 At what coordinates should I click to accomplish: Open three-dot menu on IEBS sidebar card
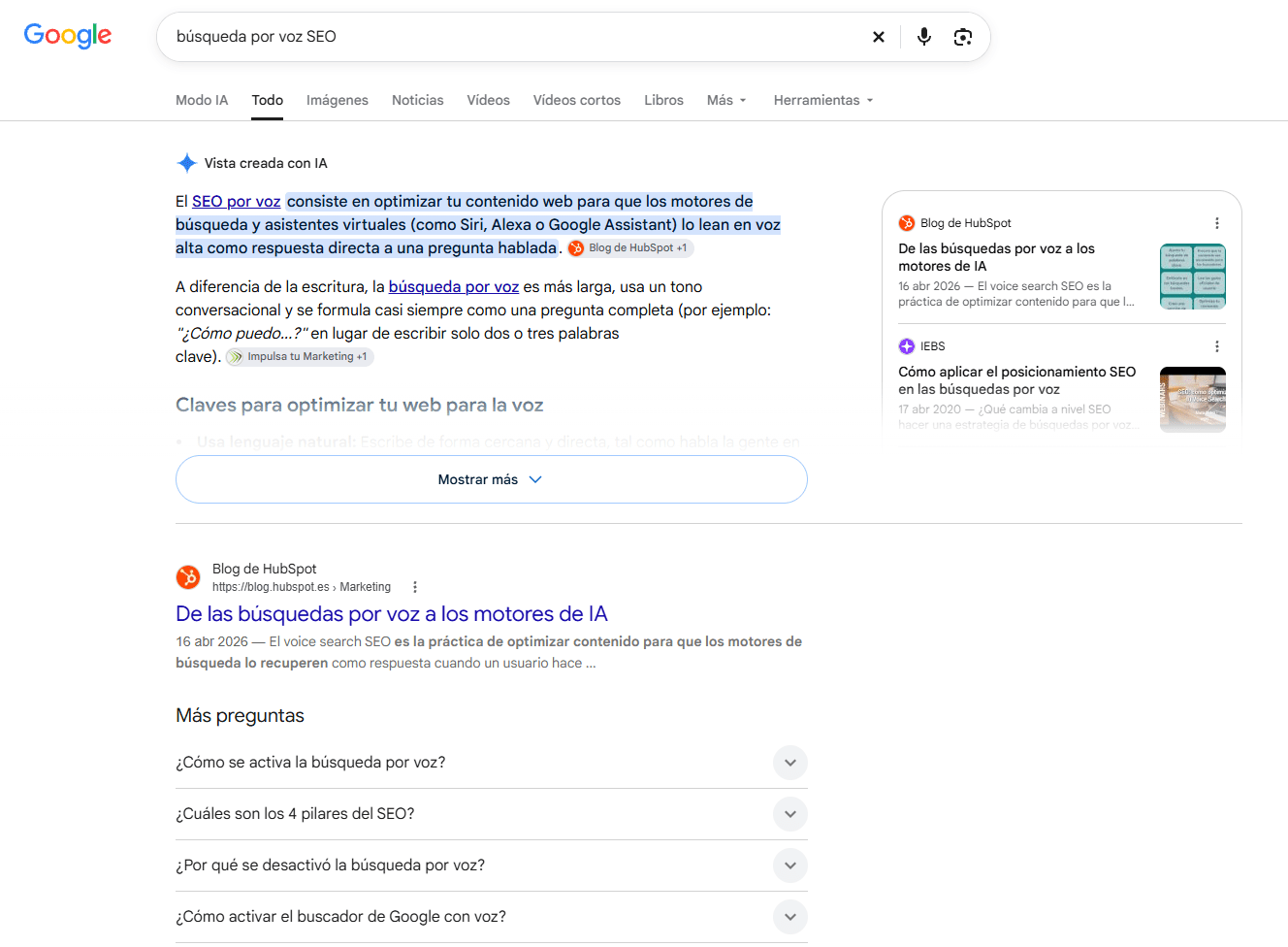1217,346
